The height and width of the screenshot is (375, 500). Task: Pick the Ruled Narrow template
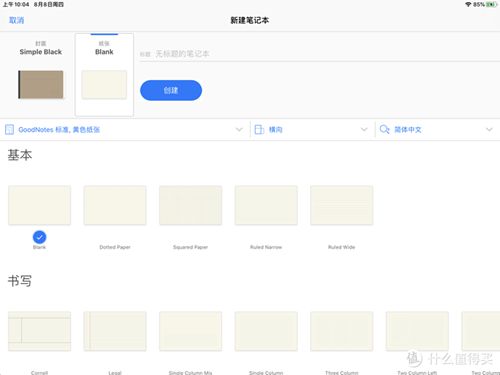pyautogui.click(x=266, y=205)
